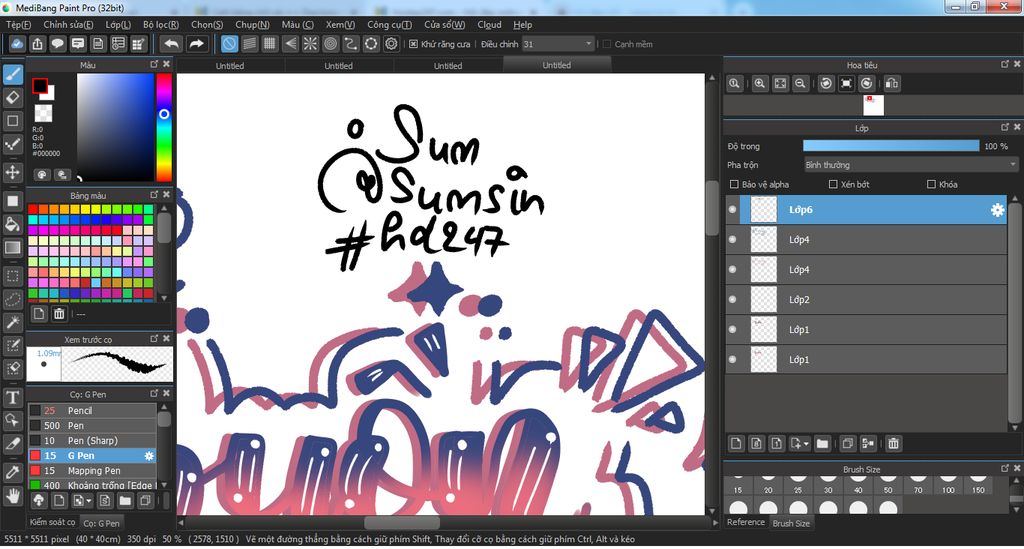The image size is (1024, 549).
Task: Click the delete layer trash icon
Action: point(893,444)
